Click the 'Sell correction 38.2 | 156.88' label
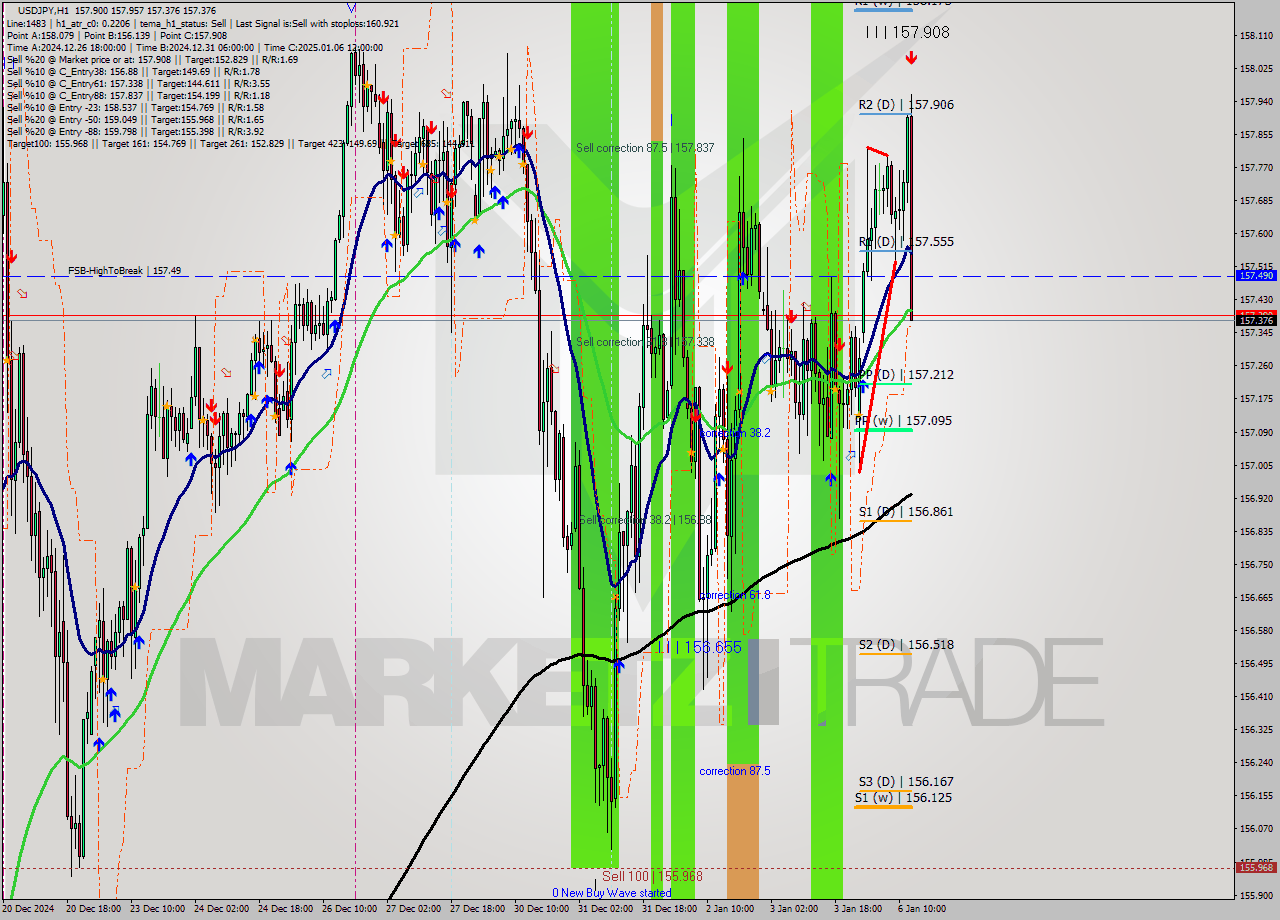Screen dimensions: 1280x920 (645, 520)
